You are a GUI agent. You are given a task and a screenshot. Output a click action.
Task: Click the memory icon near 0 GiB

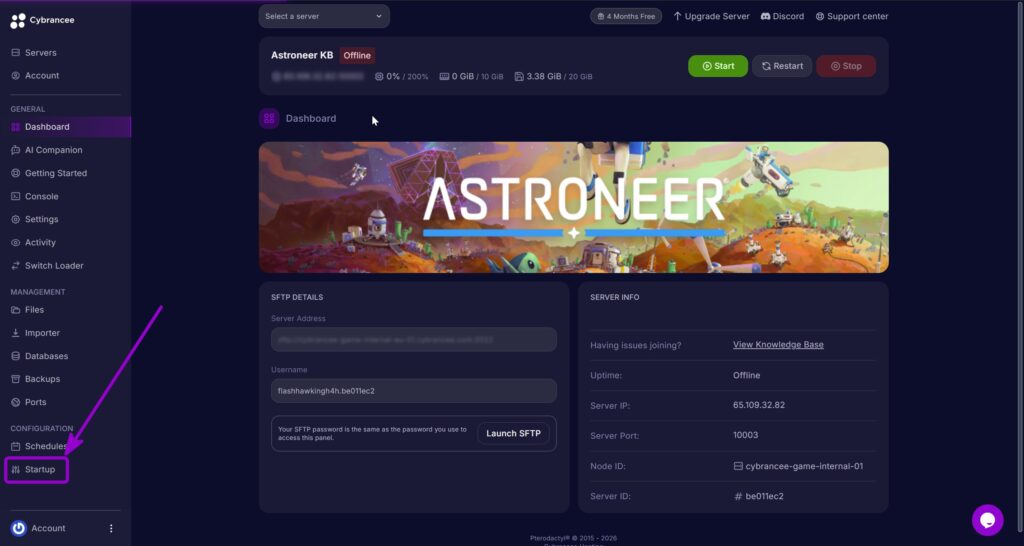click(444, 76)
